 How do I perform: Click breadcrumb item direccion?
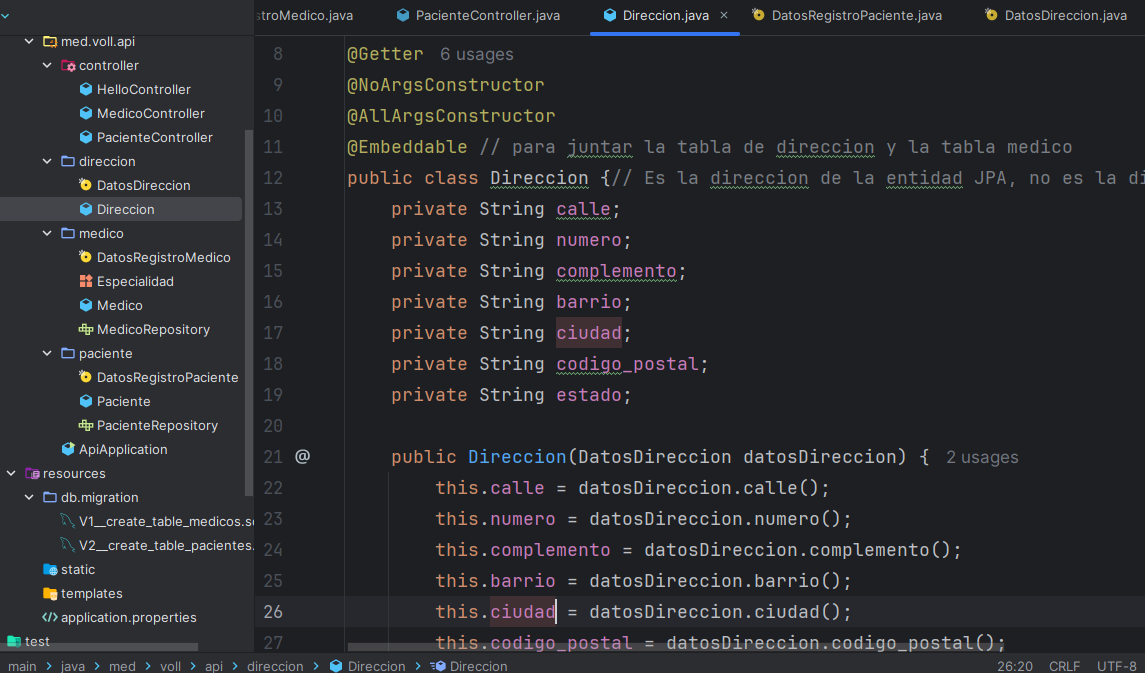(x=275, y=666)
